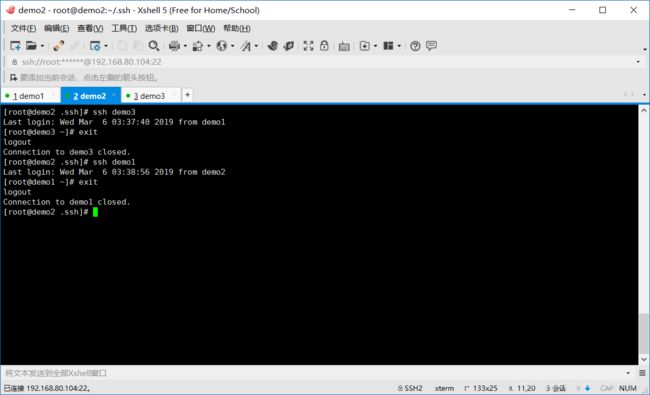
Task: Click the xterm terminal type status
Action: (444, 388)
